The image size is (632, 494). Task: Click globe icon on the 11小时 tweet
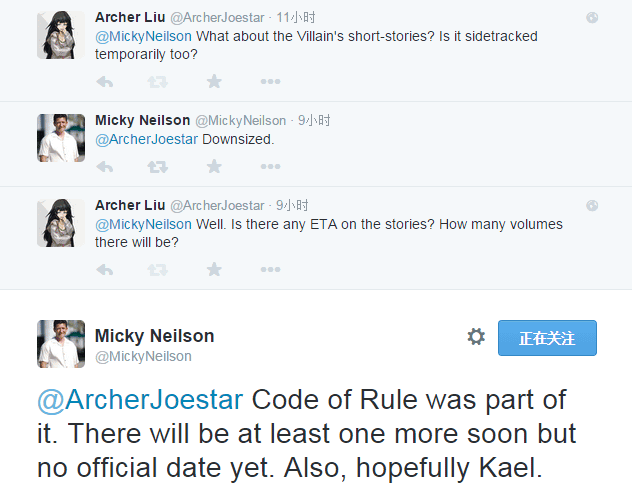pyautogui.click(x=592, y=18)
